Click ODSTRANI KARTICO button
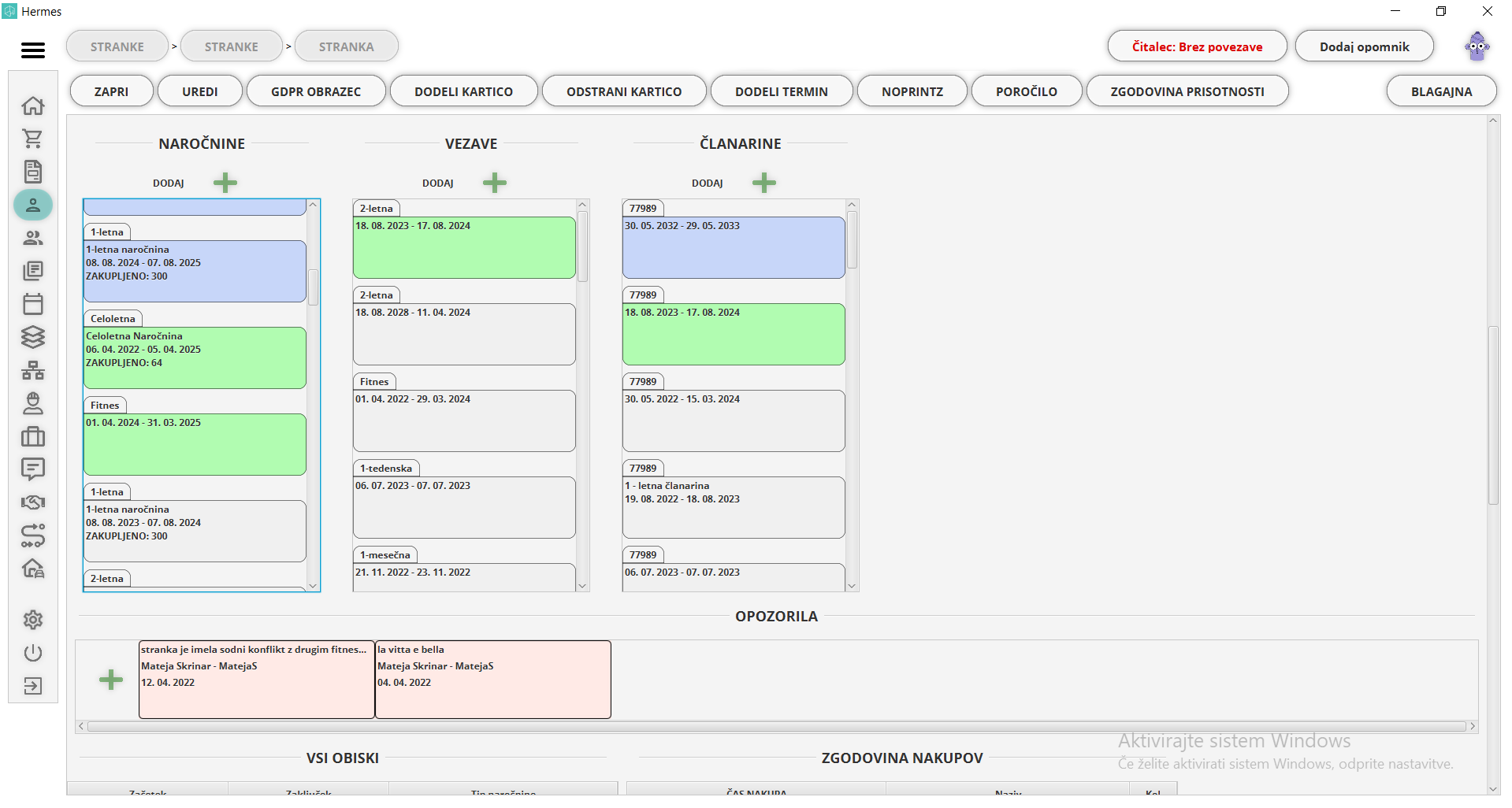The image size is (1512, 808). [x=624, y=91]
